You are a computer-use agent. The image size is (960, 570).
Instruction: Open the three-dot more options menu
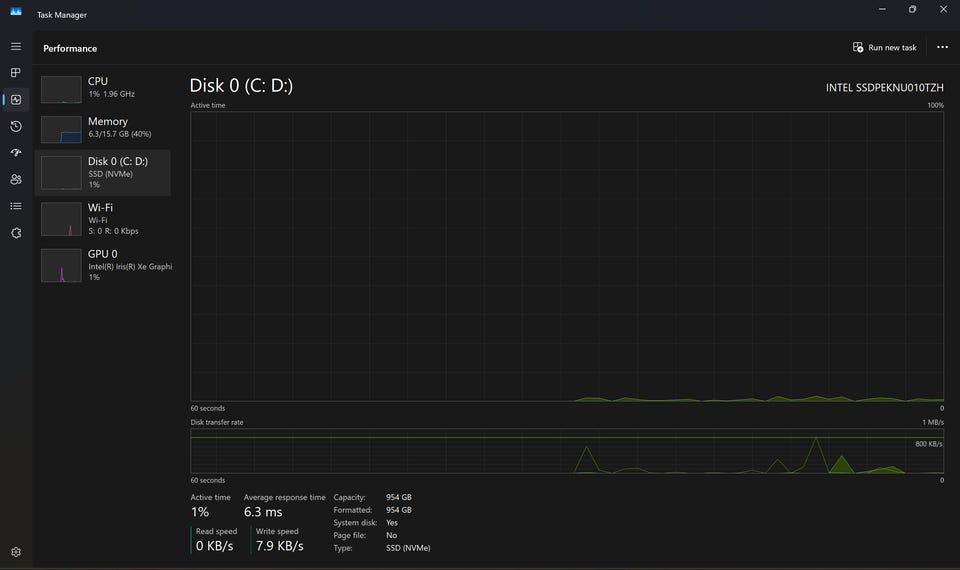[942, 47]
